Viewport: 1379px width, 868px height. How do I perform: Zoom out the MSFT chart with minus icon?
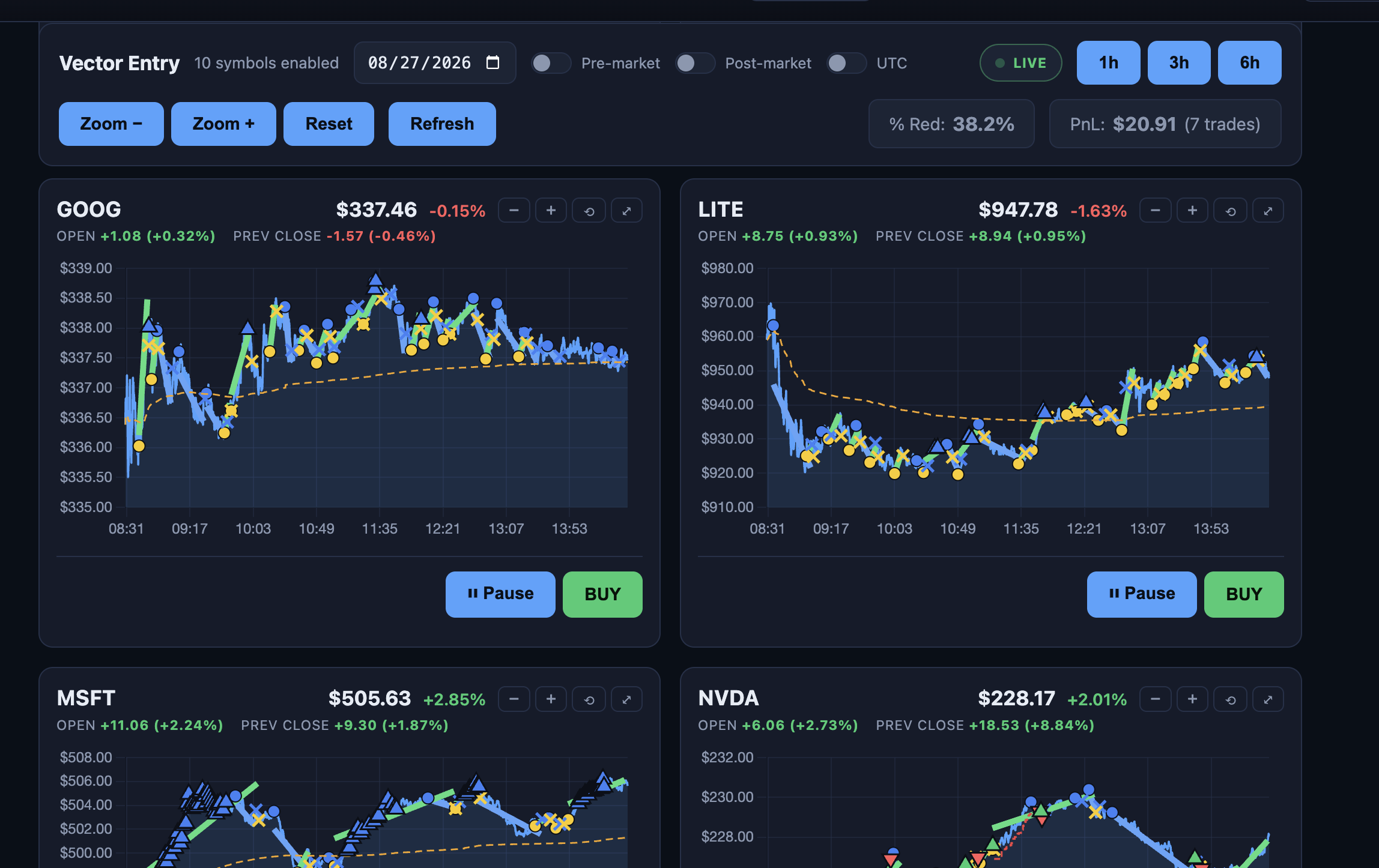[x=514, y=699]
